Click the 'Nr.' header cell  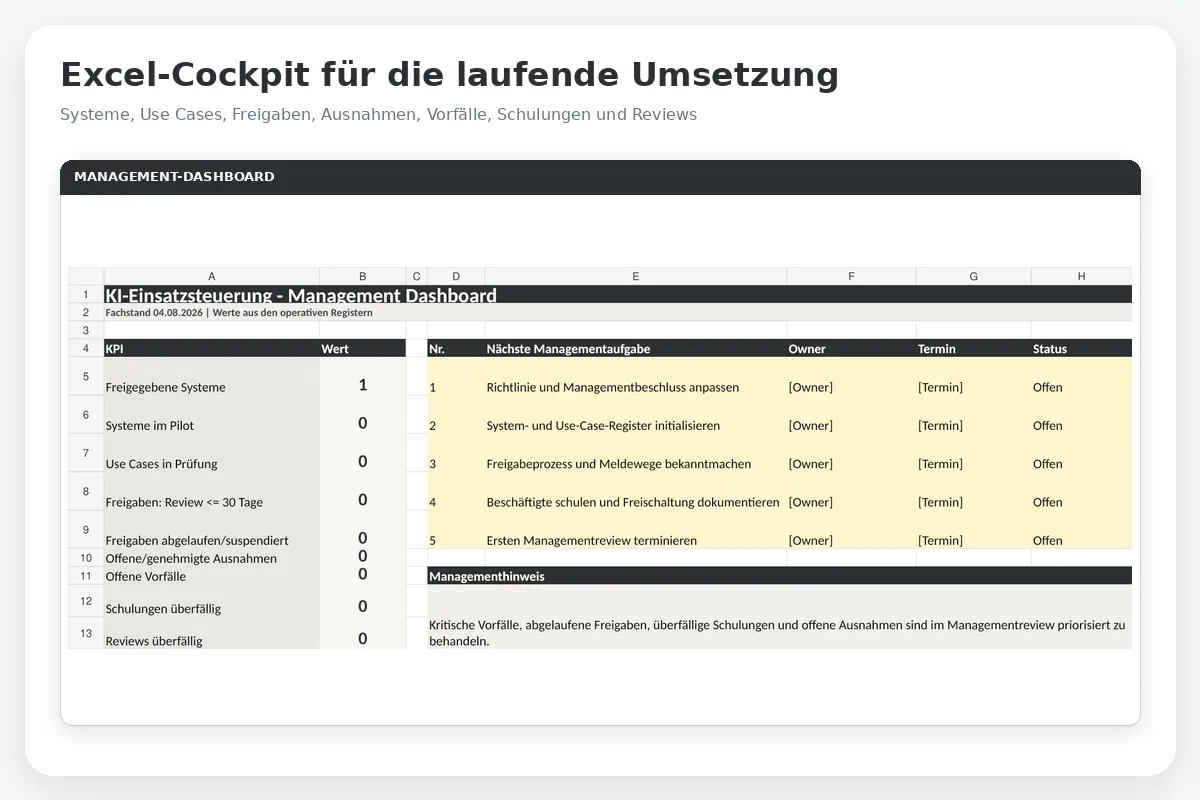click(x=456, y=348)
